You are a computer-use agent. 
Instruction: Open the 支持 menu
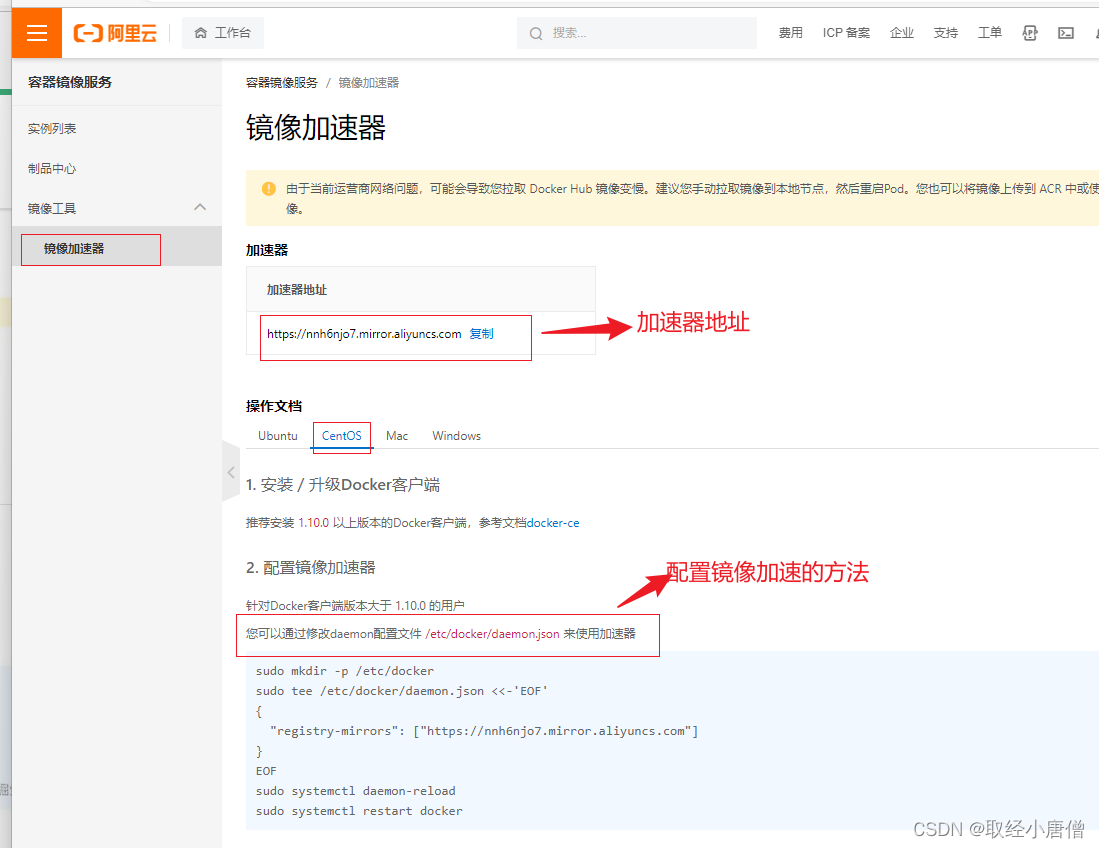pyautogui.click(x=946, y=33)
